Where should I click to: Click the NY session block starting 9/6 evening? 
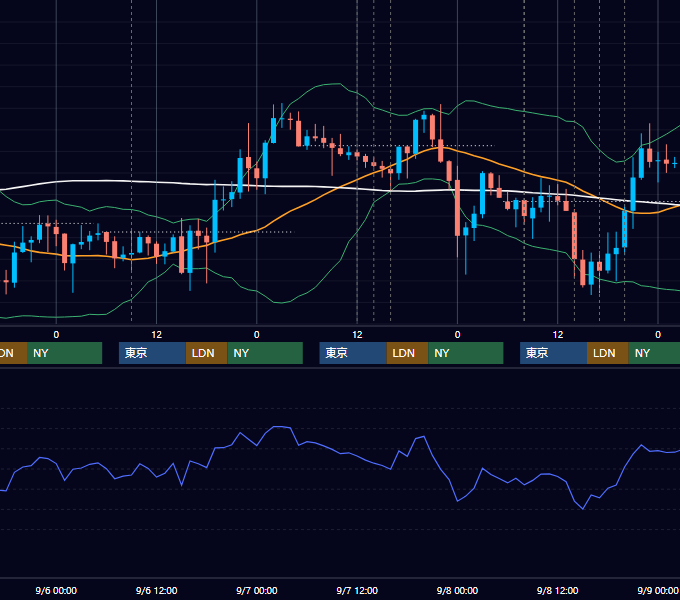coord(265,353)
